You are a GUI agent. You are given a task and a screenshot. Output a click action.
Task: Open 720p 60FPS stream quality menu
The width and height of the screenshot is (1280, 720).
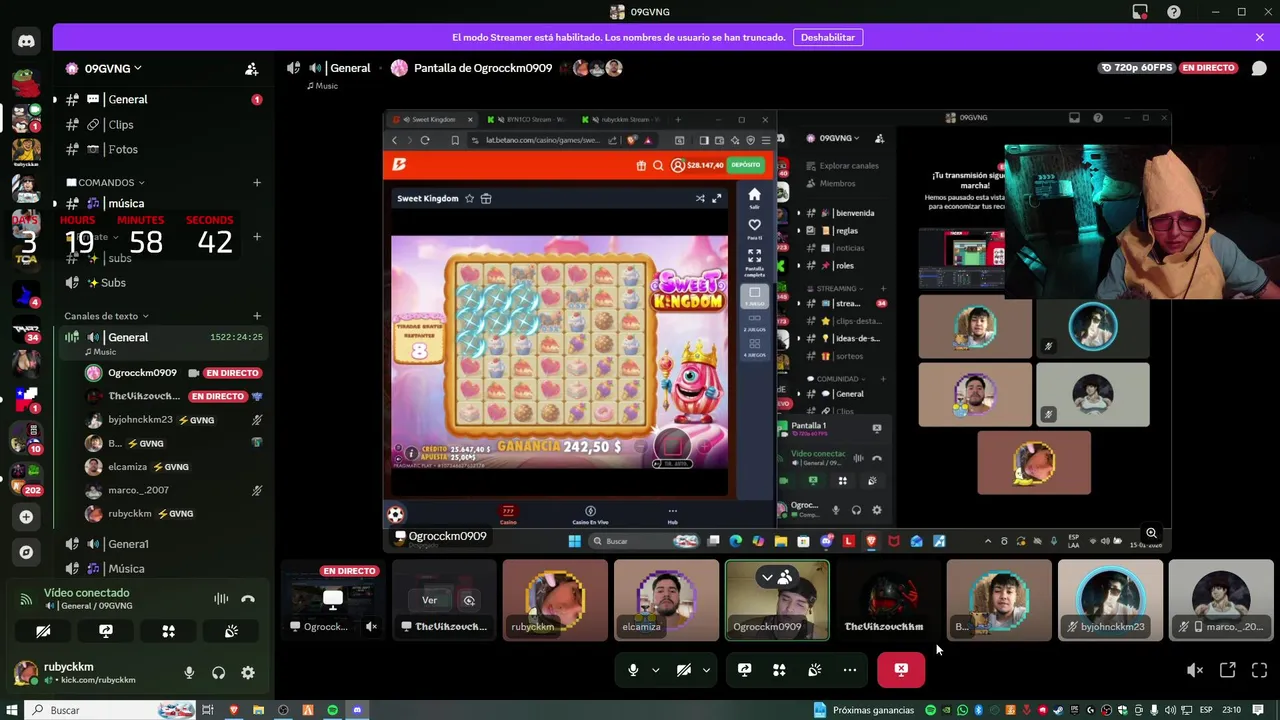tap(1137, 68)
